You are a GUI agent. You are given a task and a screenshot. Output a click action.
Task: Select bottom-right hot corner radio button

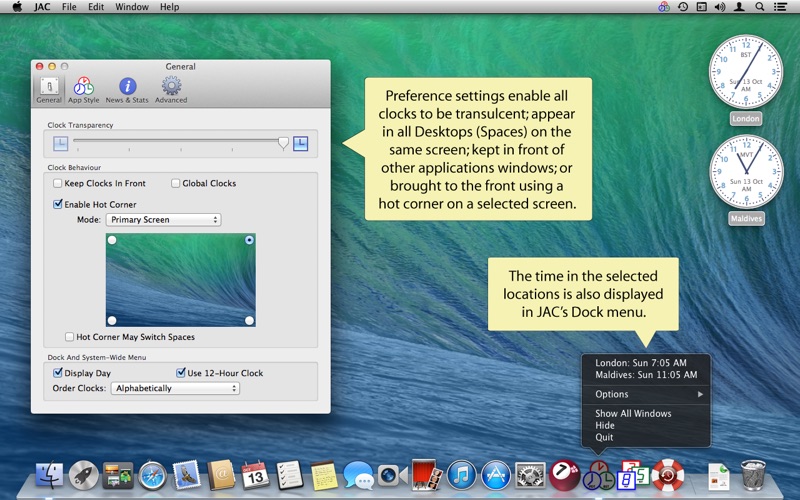click(249, 320)
